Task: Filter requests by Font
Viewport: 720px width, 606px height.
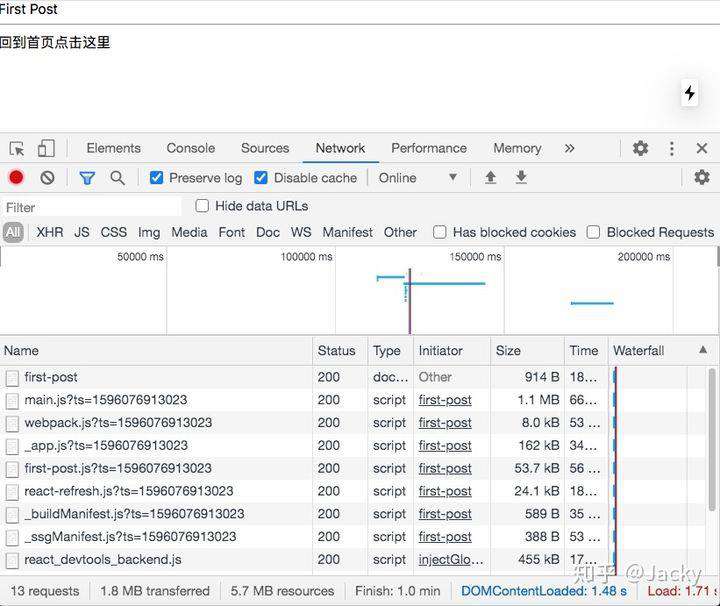Action: [231, 232]
